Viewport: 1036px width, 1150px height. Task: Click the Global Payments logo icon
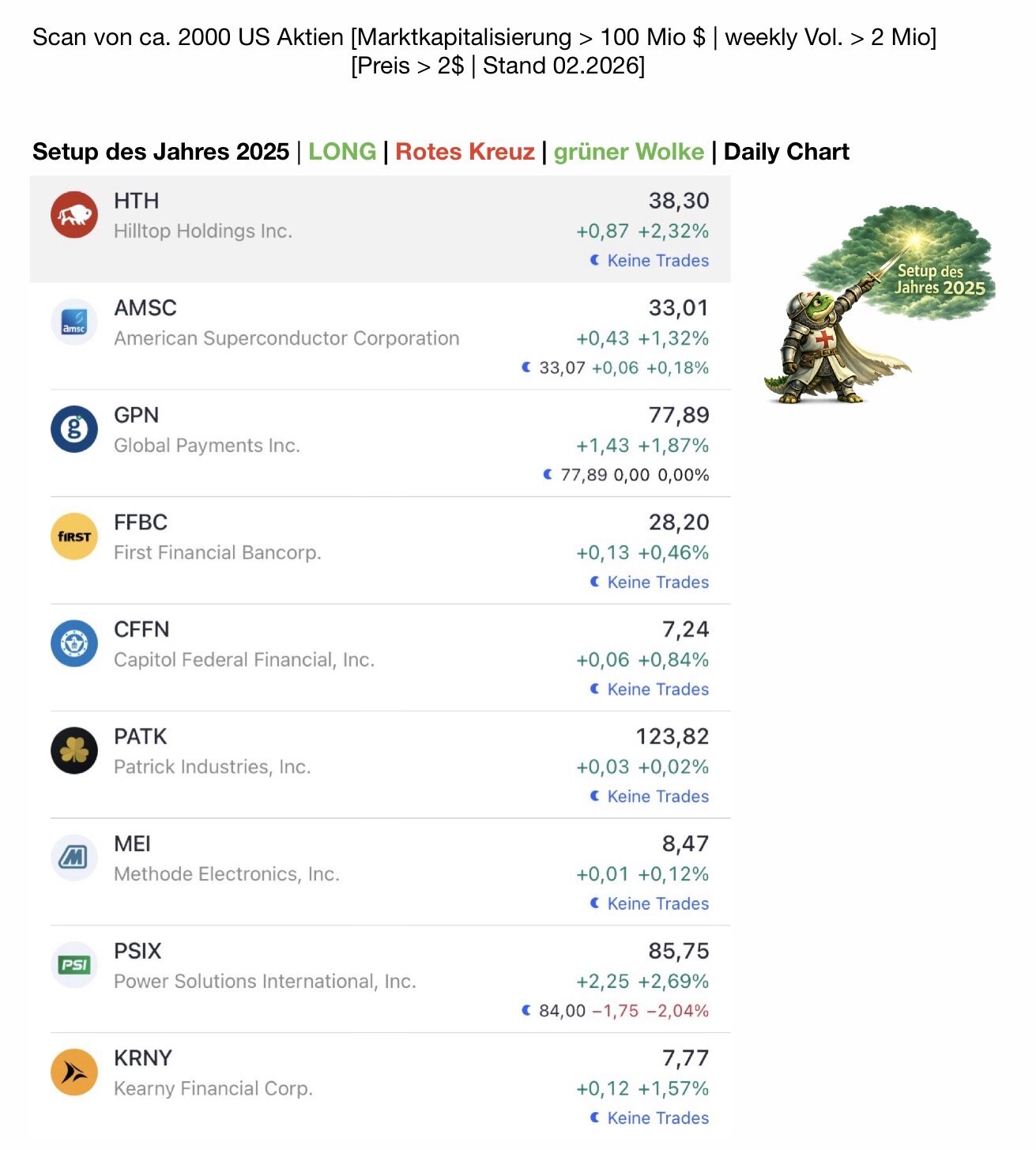click(74, 429)
